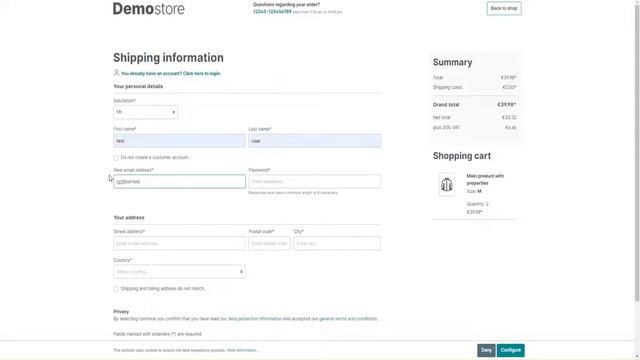Focus the First name input field
This screenshot has width=640, height=360.
click(179, 141)
